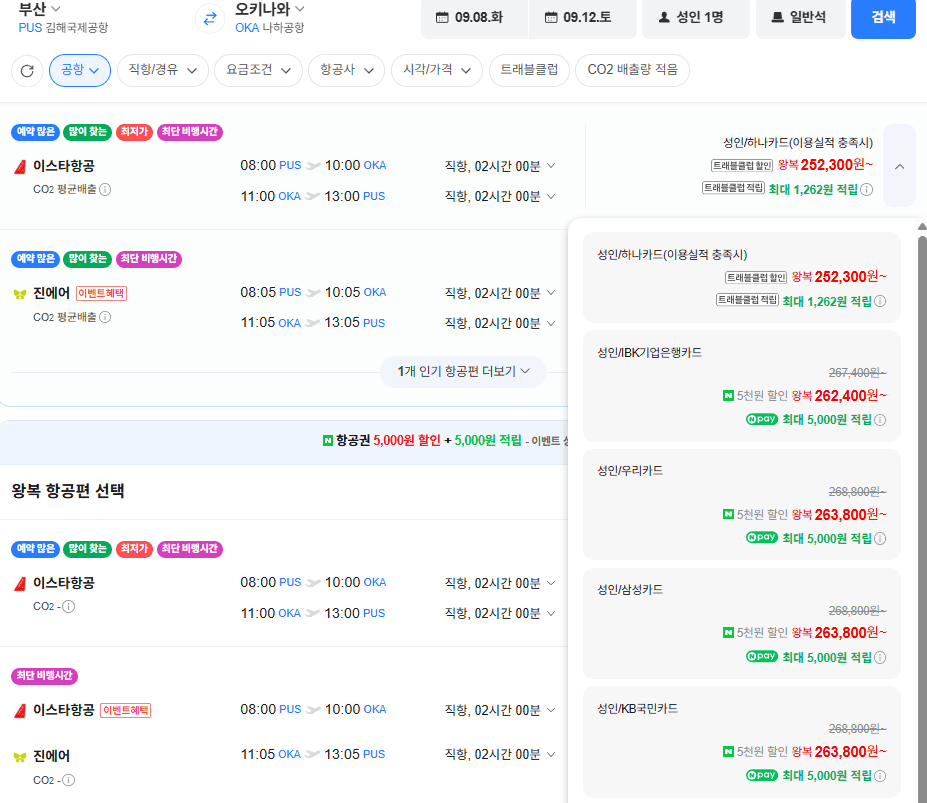The image size is (927, 803).
Task: Expand bottom 11:05 OKA 진에어 flight details
Action: [x=551, y=754]
